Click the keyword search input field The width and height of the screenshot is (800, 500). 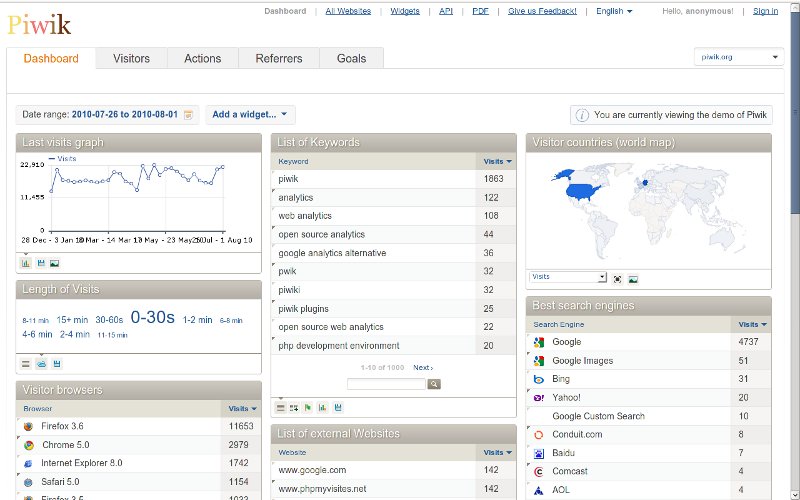(x=386, y=384)
